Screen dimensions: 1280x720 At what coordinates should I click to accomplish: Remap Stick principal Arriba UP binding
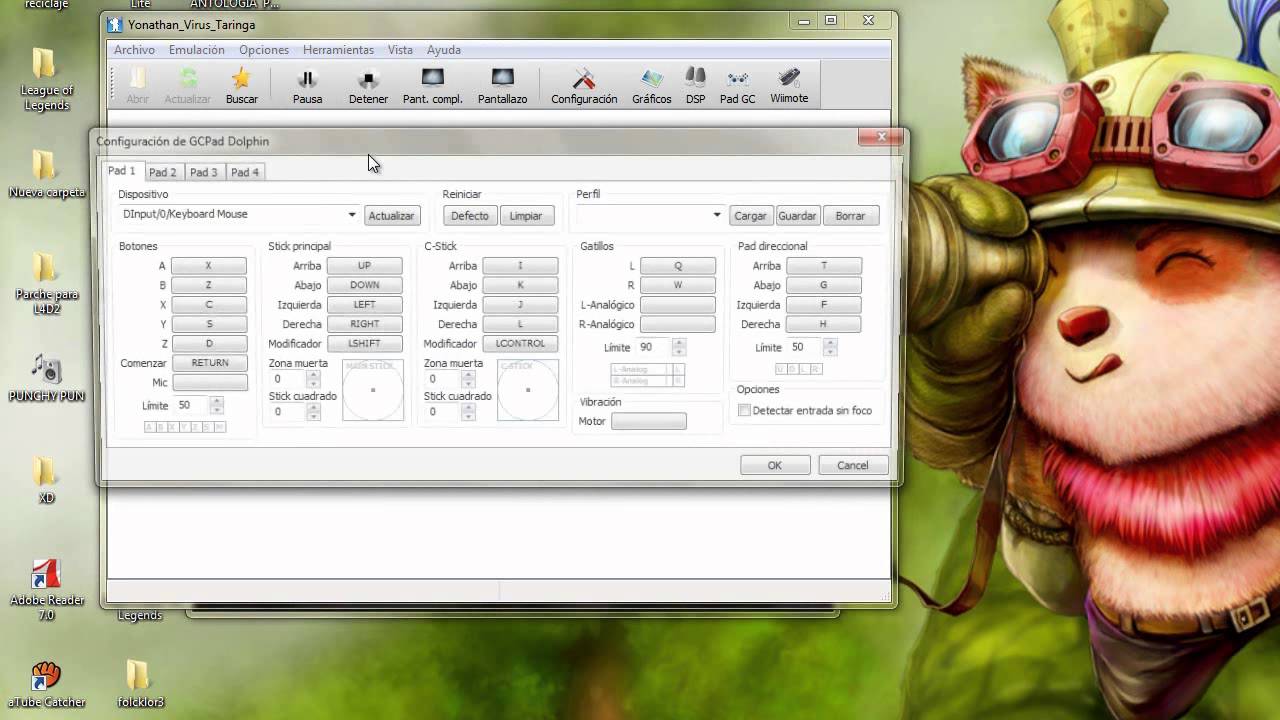365,266
